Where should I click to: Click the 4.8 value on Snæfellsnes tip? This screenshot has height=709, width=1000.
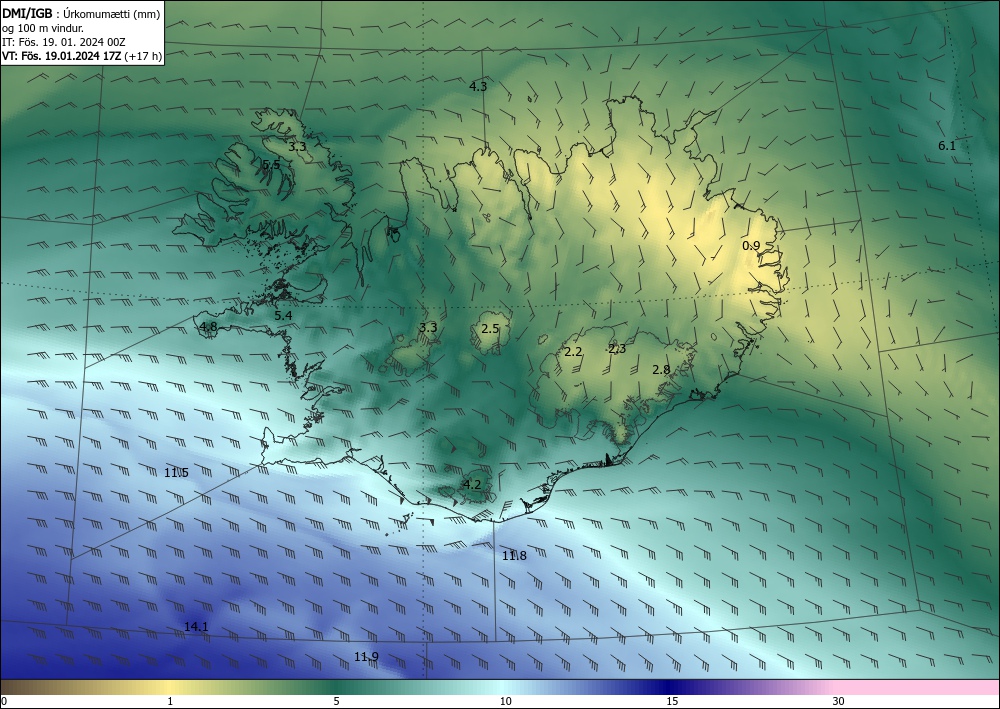coord(209,326)
